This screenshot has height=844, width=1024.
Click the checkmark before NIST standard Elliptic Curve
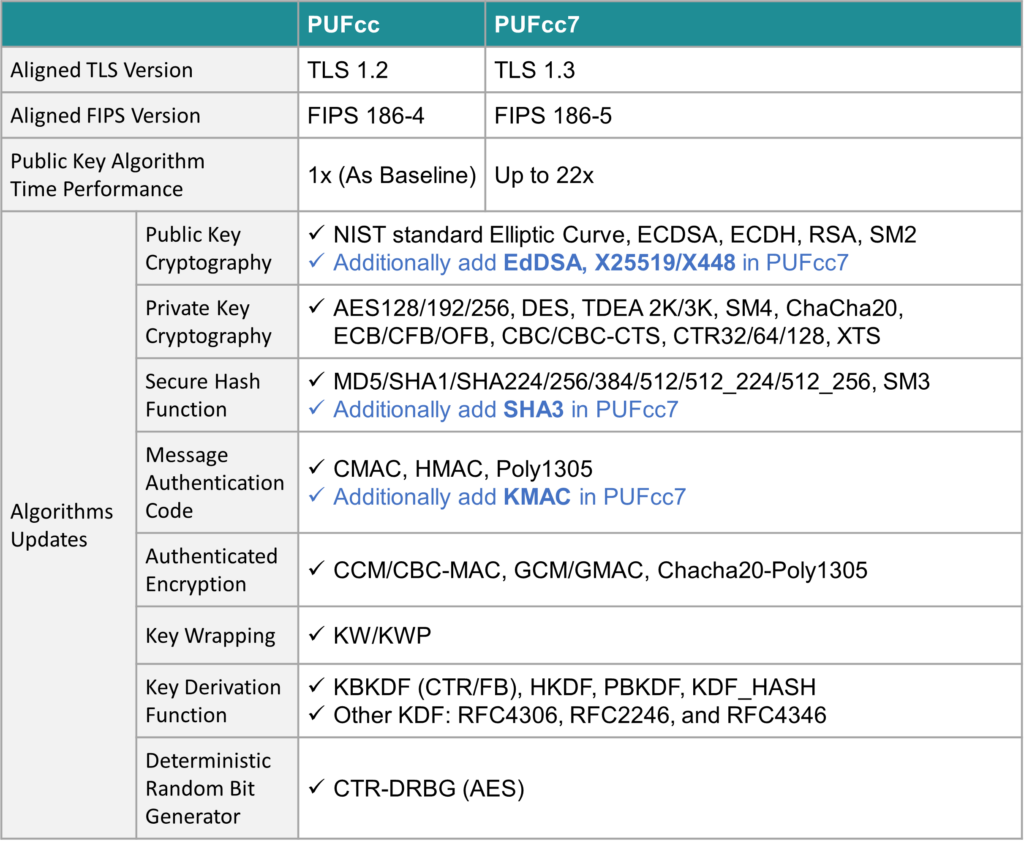pos(316,235)
